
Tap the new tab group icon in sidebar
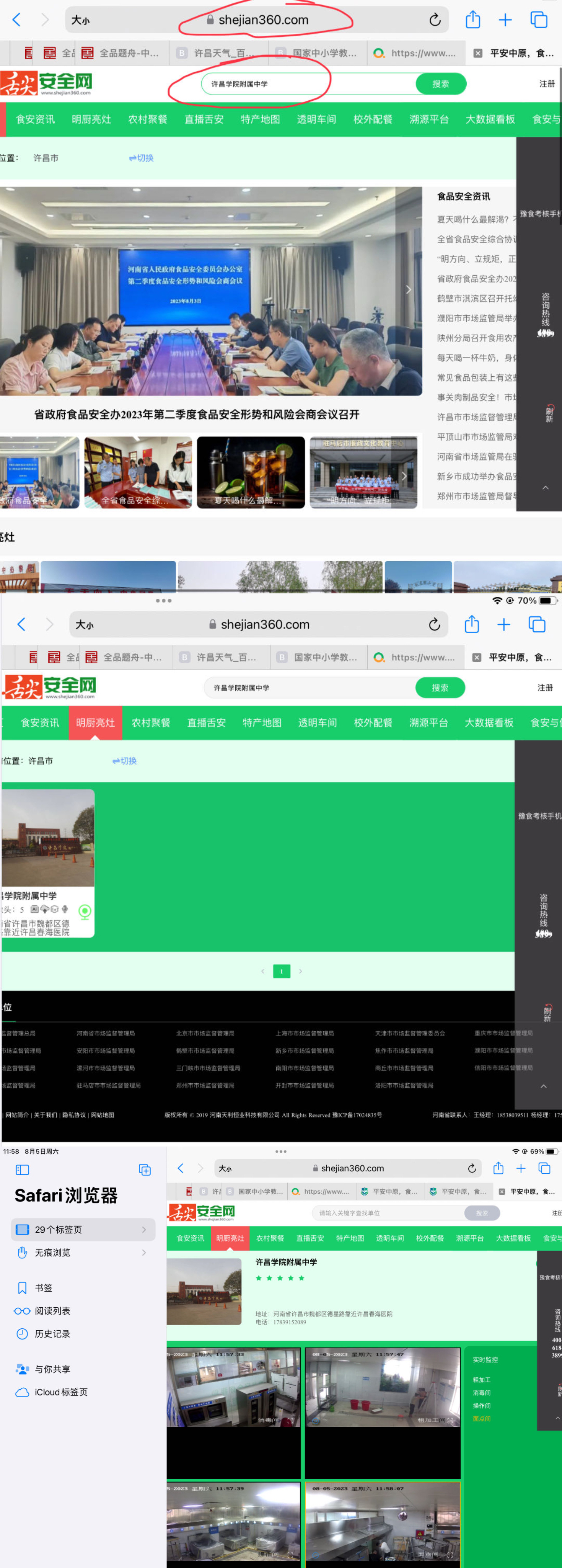coord(145,1169)
